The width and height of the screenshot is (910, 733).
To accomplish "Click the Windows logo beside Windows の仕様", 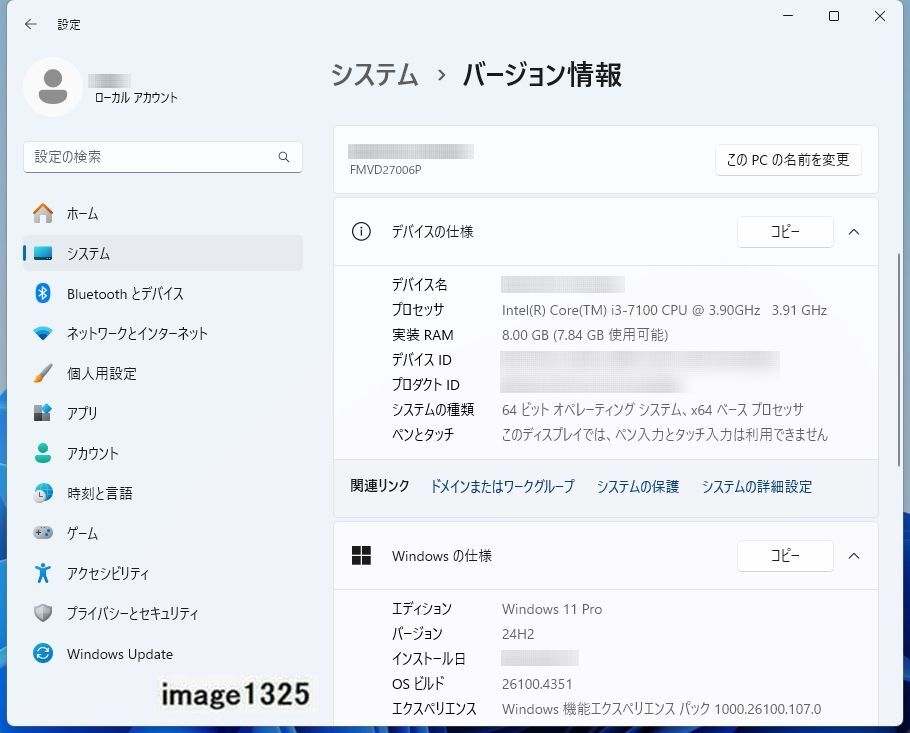I will point(361,555).
